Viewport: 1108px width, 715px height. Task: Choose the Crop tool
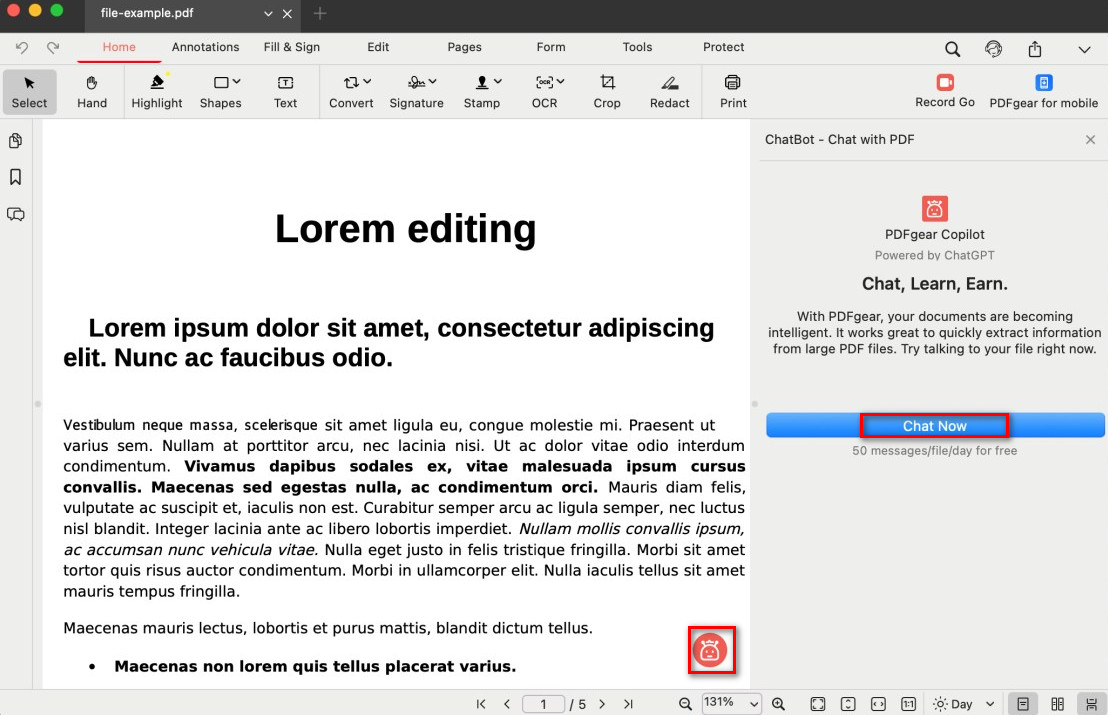(607, 91)
